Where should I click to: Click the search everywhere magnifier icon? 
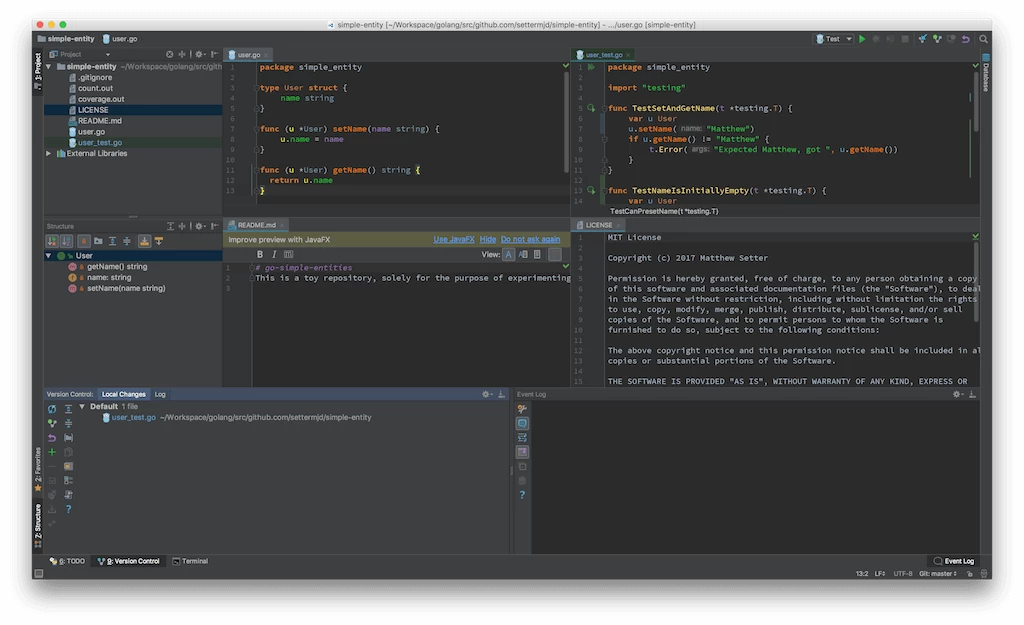[984, 39]
